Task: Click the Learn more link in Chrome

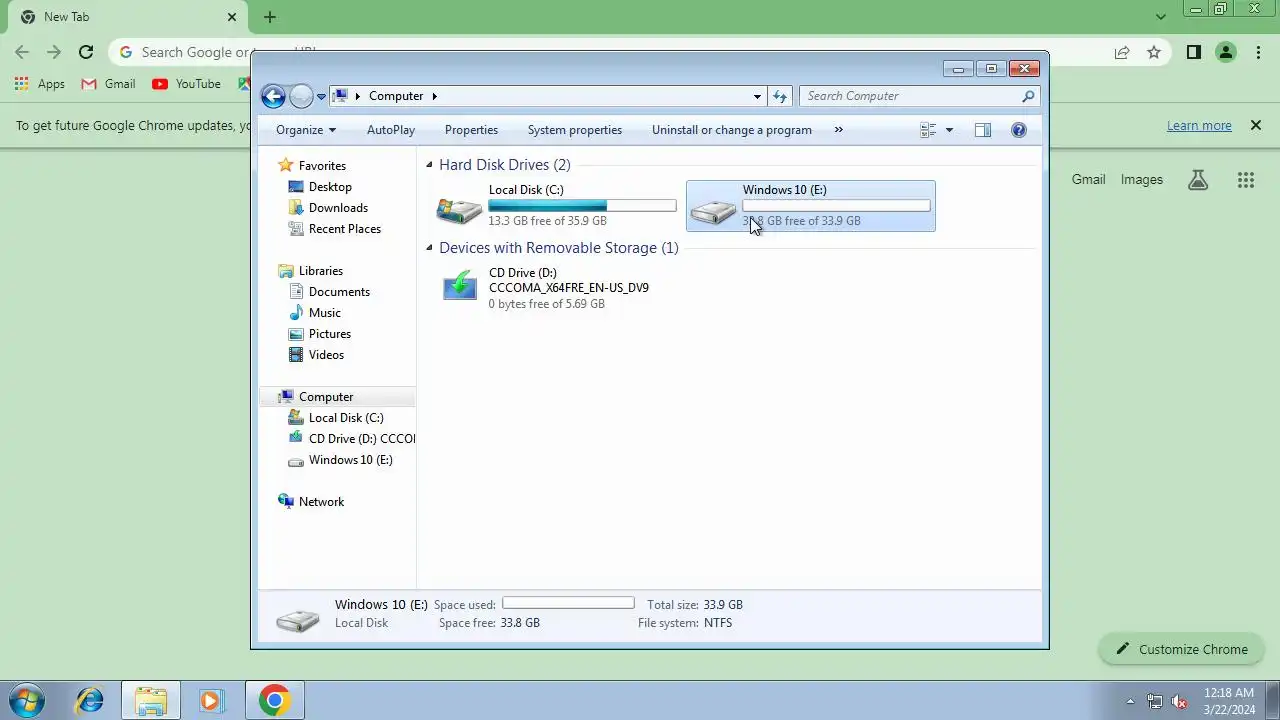Action: pyautogui.click(x=1199, y=126)
